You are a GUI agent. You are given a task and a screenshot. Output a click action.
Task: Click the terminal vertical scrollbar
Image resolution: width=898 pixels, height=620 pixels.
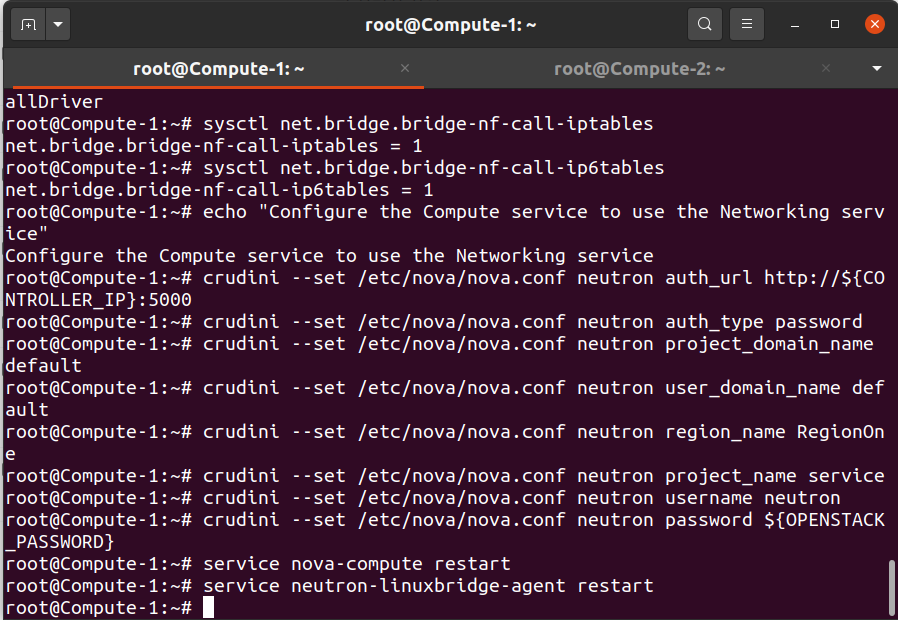tap(892, 588)
